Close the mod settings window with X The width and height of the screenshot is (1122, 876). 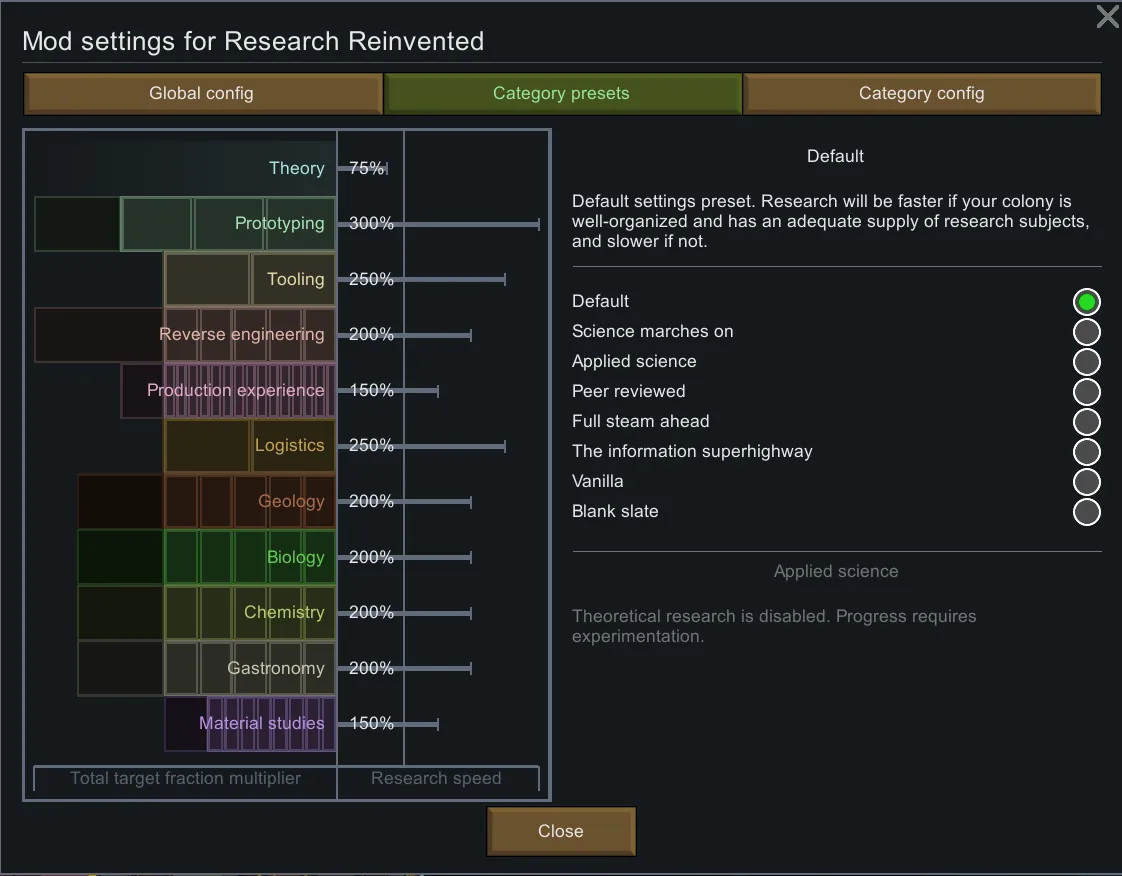[x=1107, y=17]
